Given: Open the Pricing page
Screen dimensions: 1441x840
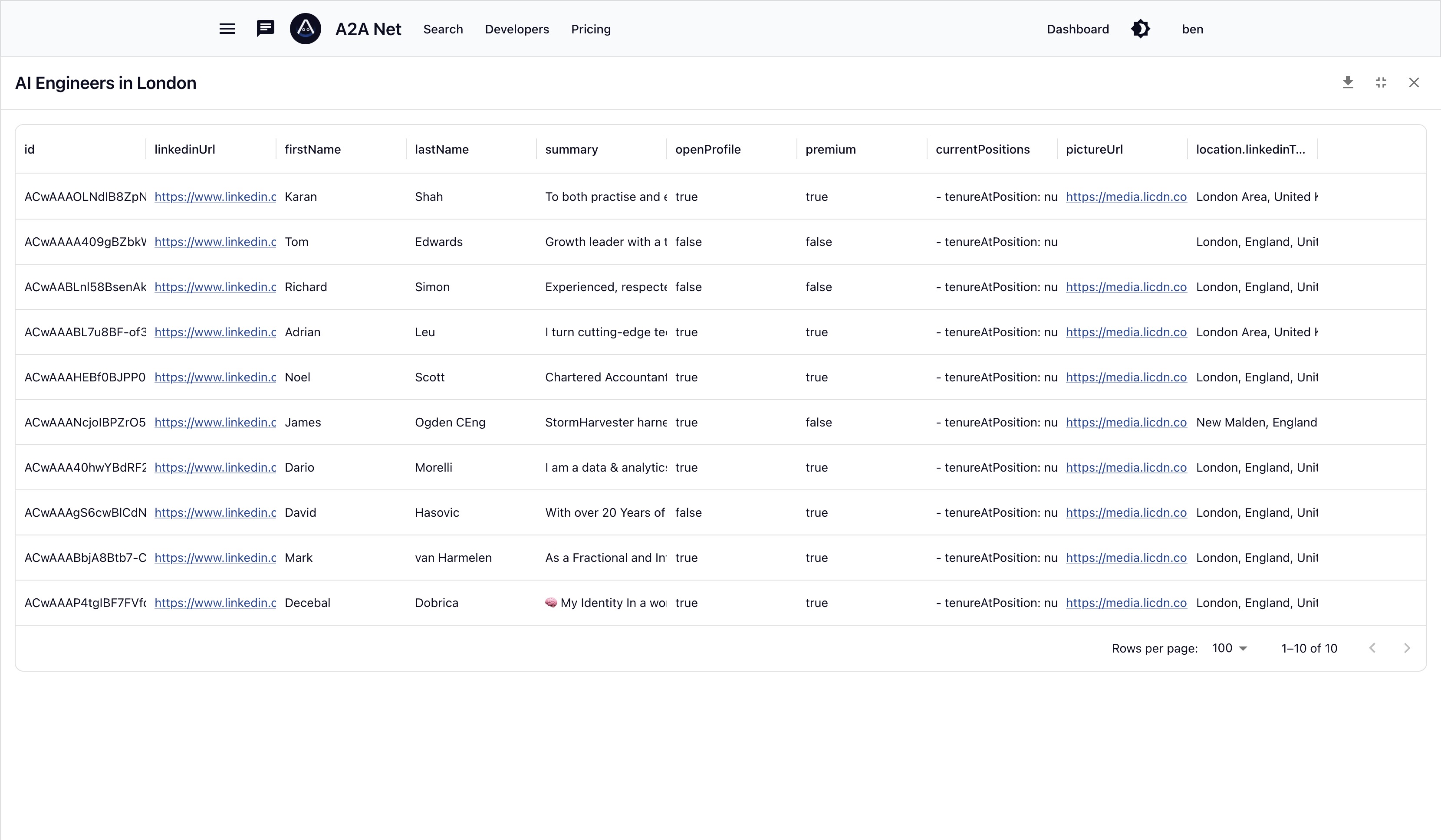Looking at the screenshot, I should [x=591, y=29].
